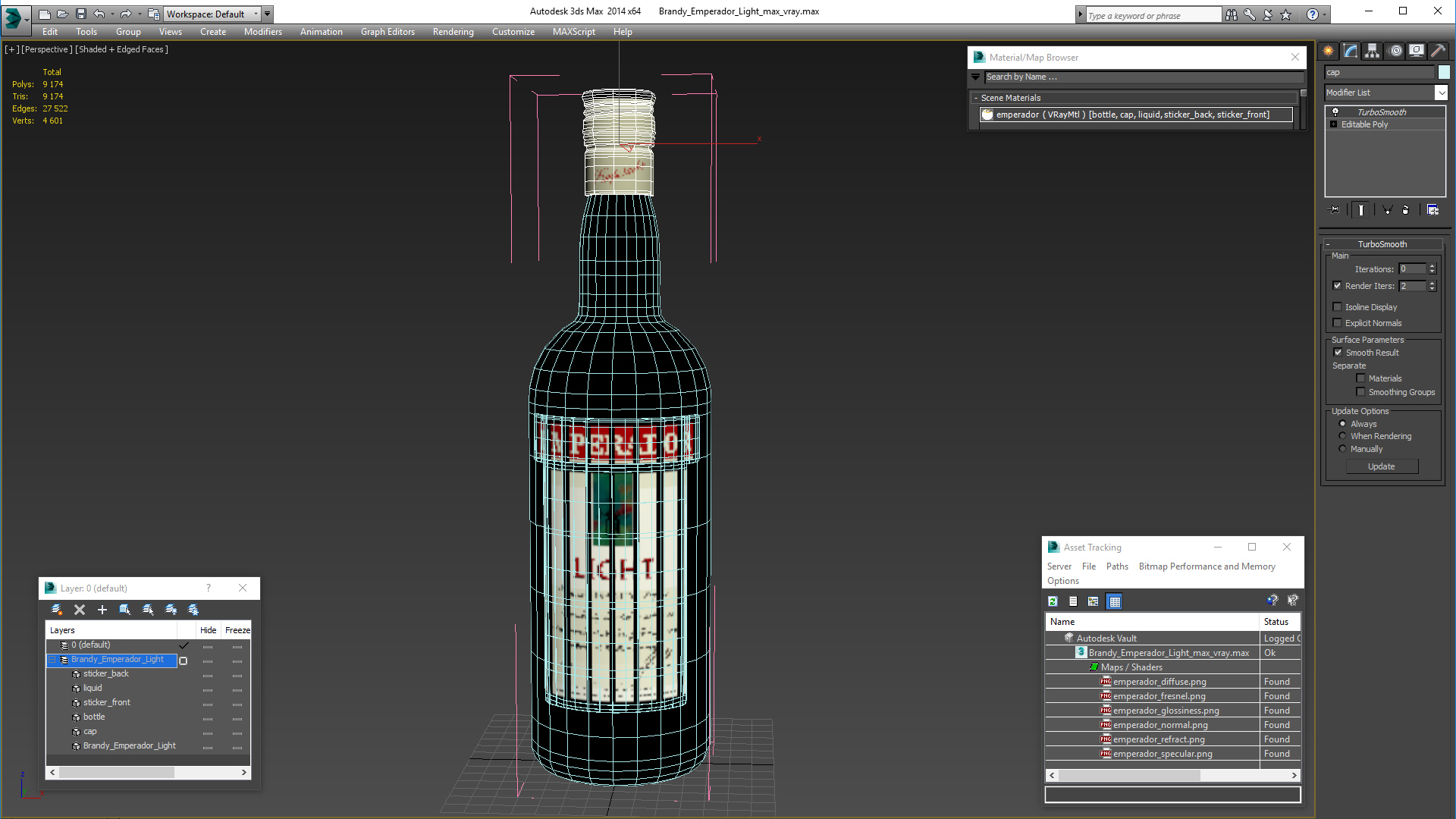The width and height of the screenshot is (1456, 819).
Task: Select emperador VRayMtl material entry
Action: (1135, 115)
